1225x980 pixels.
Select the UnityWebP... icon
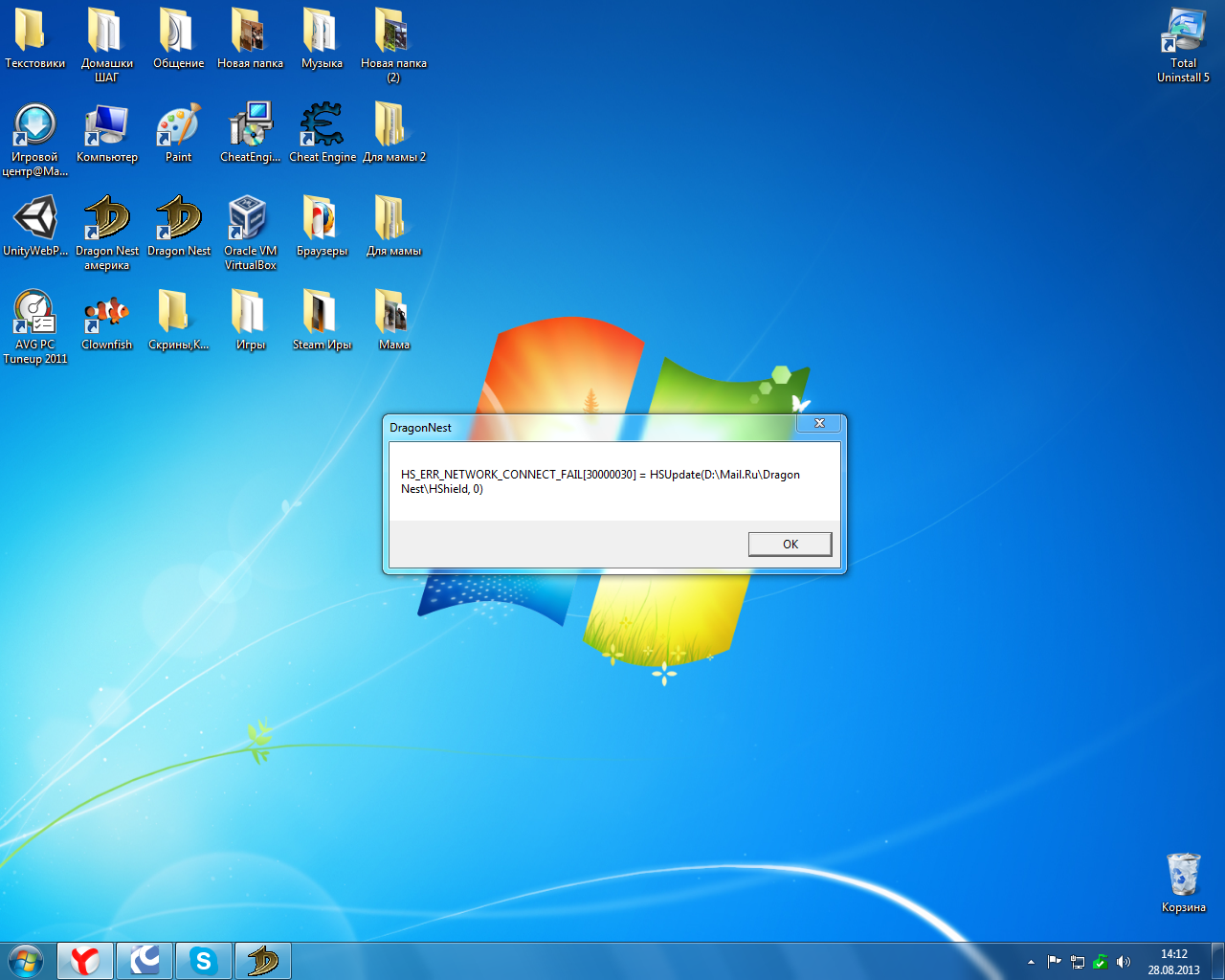click(x=34, y=226)
